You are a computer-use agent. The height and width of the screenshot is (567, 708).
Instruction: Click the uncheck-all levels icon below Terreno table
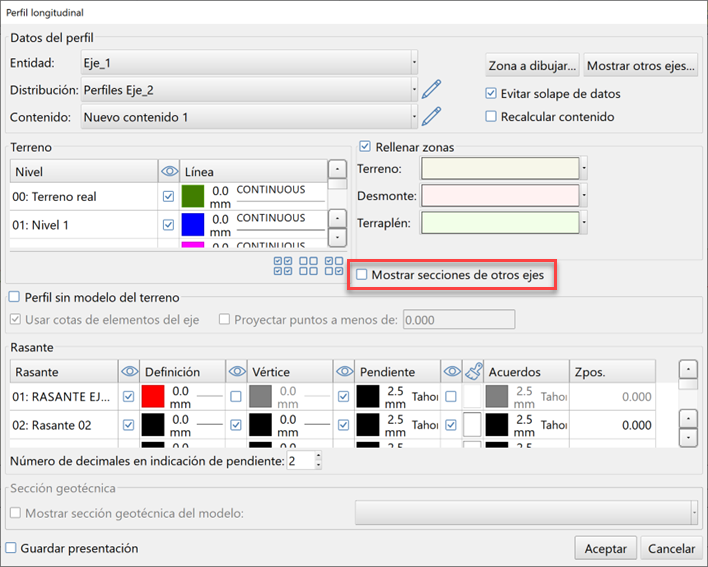(x=309, y=265)
